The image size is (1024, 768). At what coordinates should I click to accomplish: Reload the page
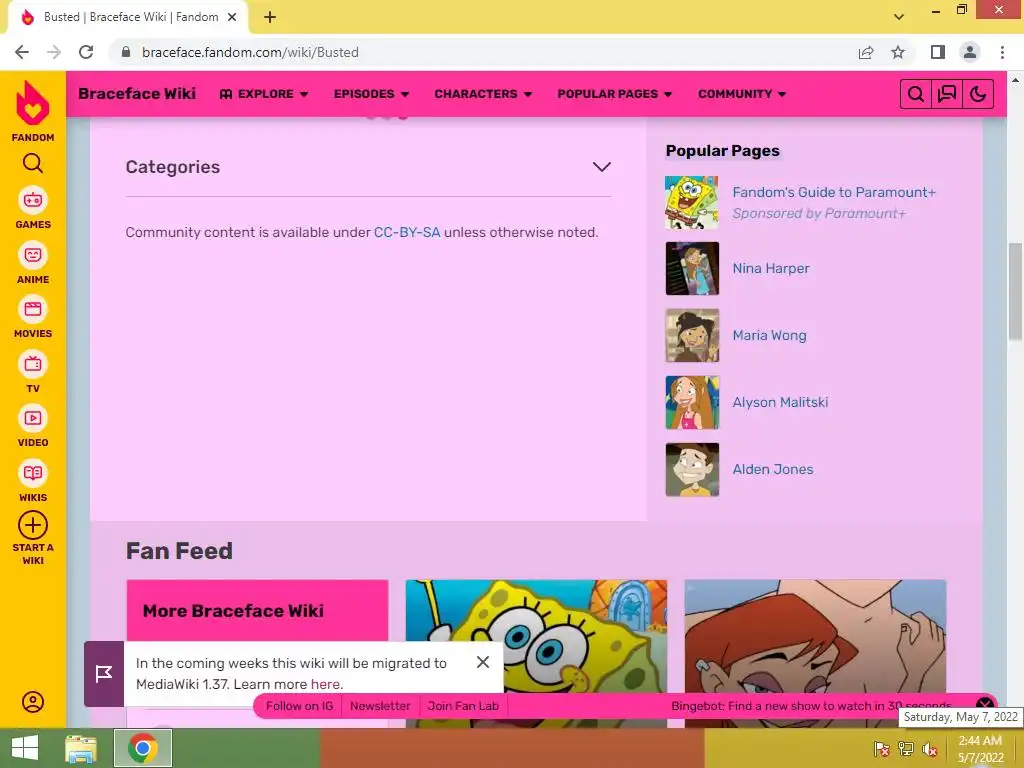click(x=86, y=52)
